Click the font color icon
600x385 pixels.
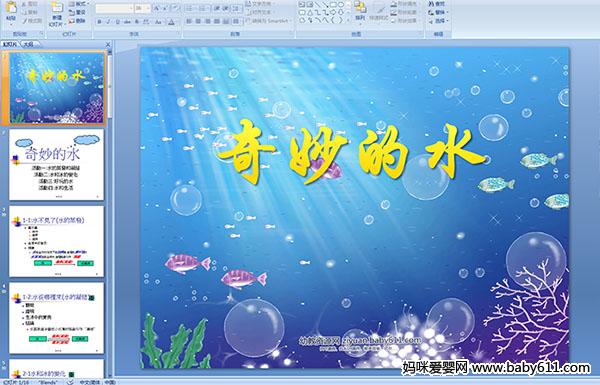pyautogui.click(x=171, y=22)
